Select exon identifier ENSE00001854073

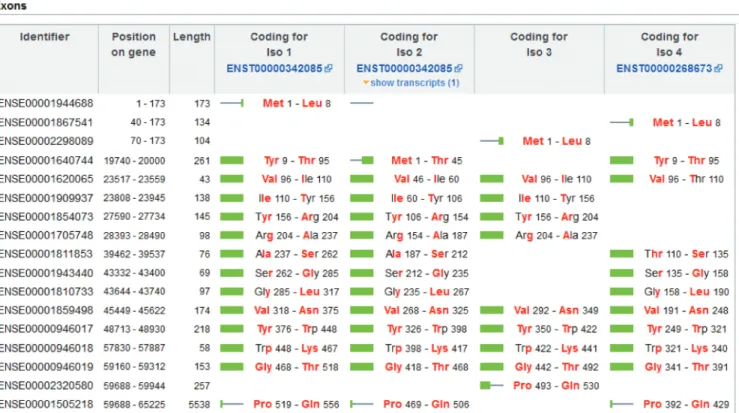46,217
